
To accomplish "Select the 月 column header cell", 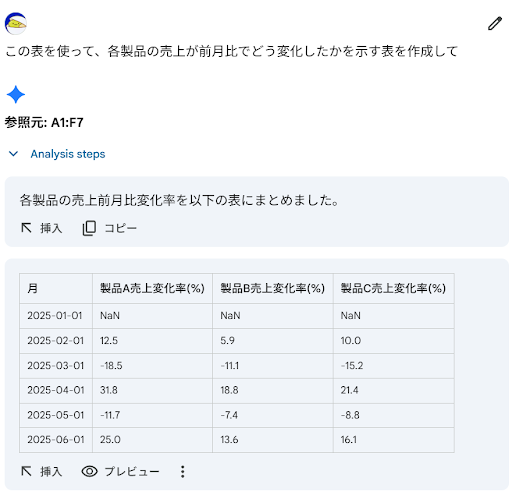I will coord(56,288).
